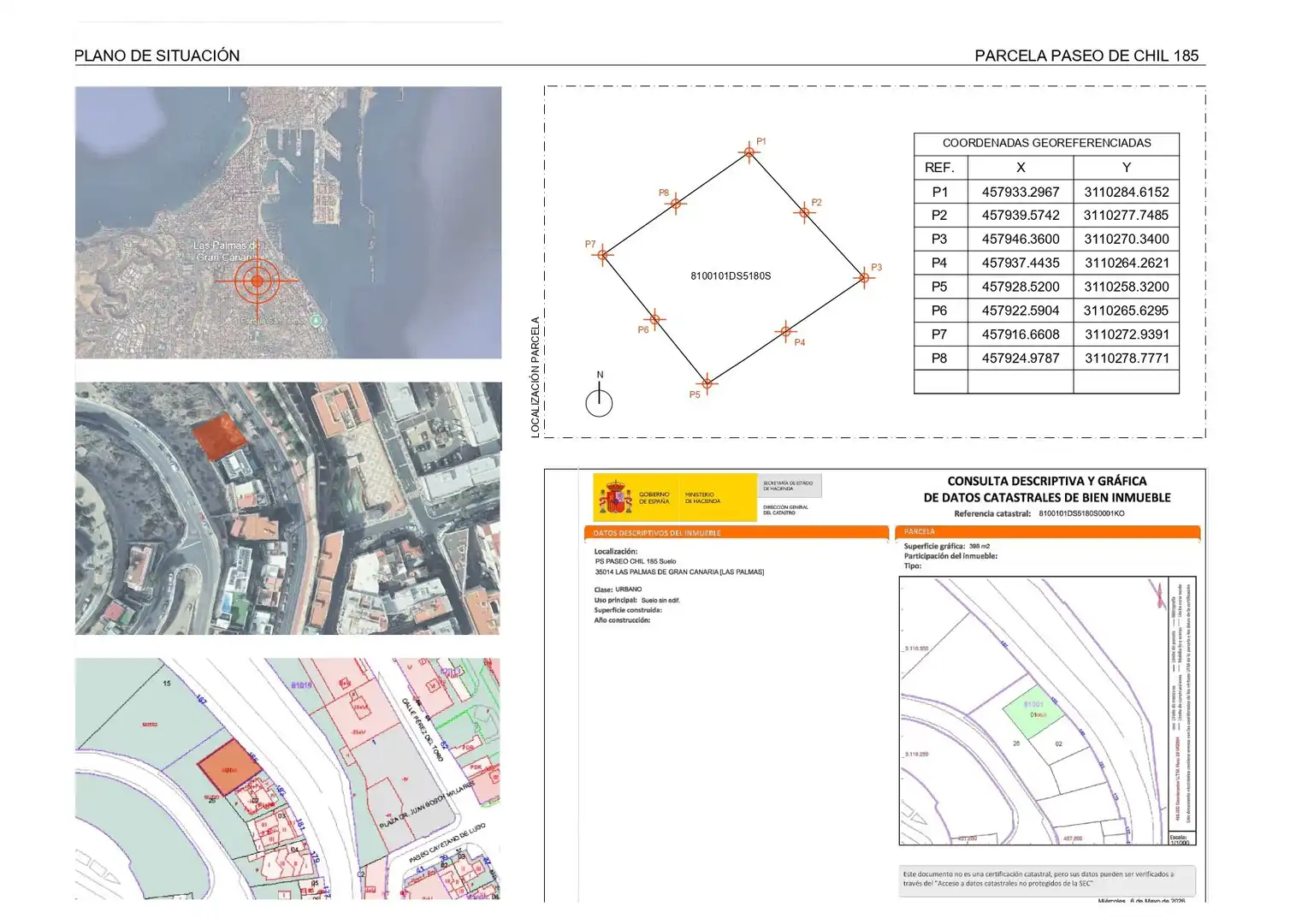Select Y value 3110270.3400
The image size is (1308, 924).
click(x=1127, y=240)
